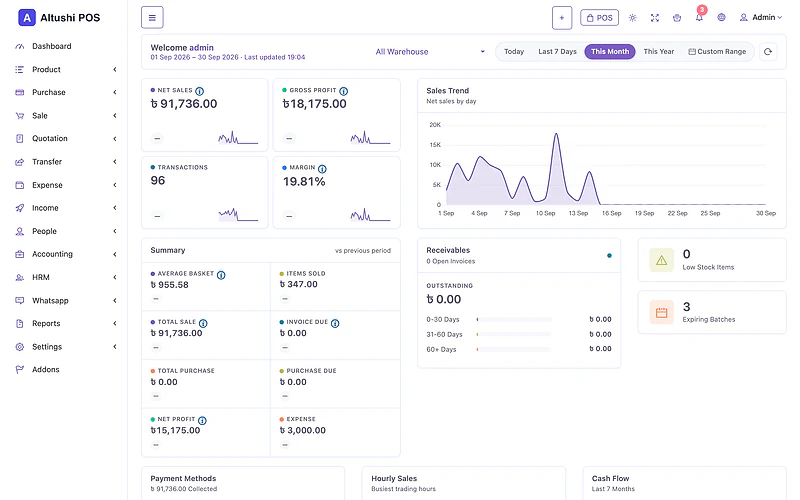This screenshot has width=800, height=500.
Task: Expand the Quotation menu chevron
Action: tap(115, 139)
